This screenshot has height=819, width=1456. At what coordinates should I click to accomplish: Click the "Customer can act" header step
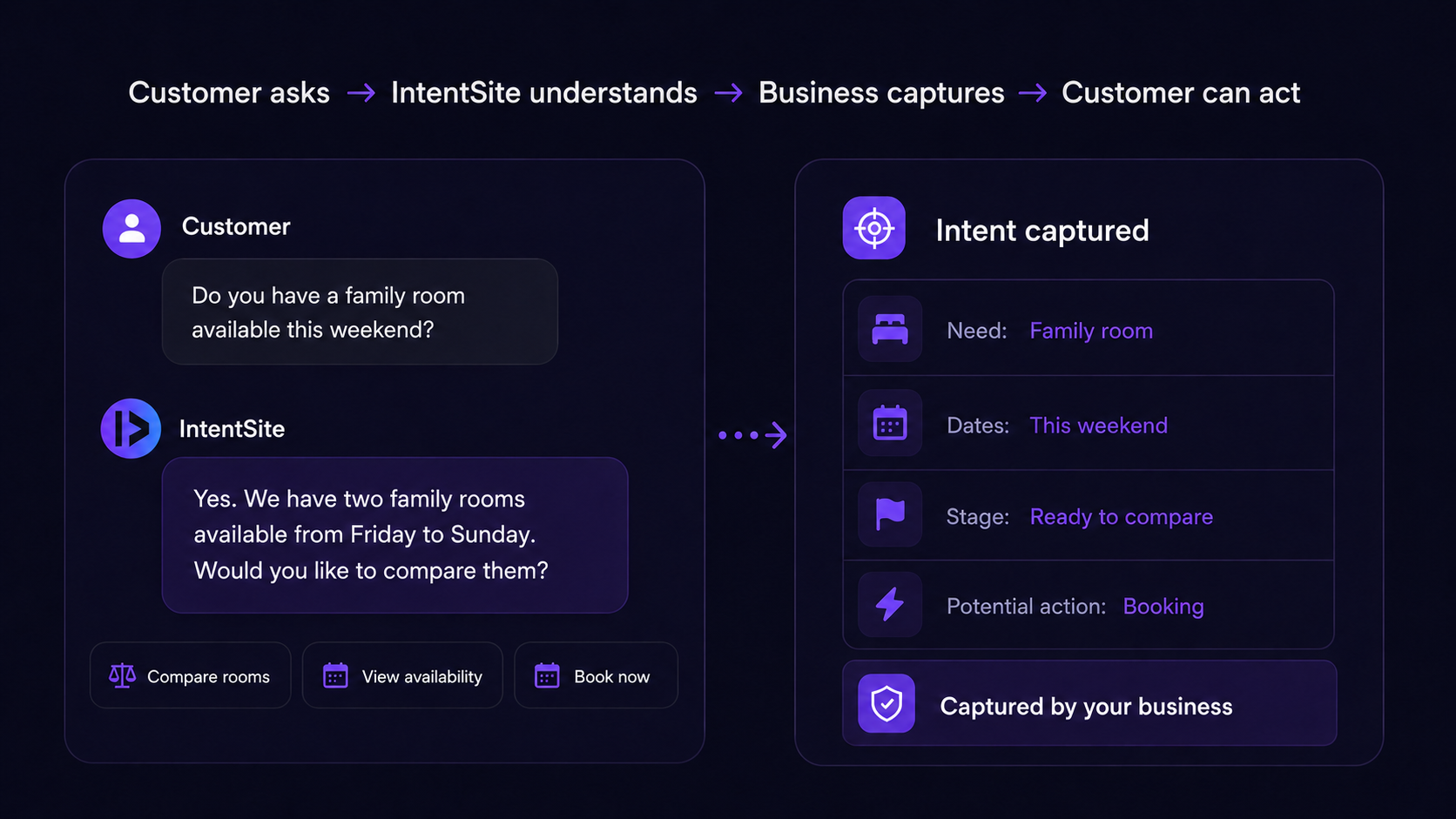1181,93
